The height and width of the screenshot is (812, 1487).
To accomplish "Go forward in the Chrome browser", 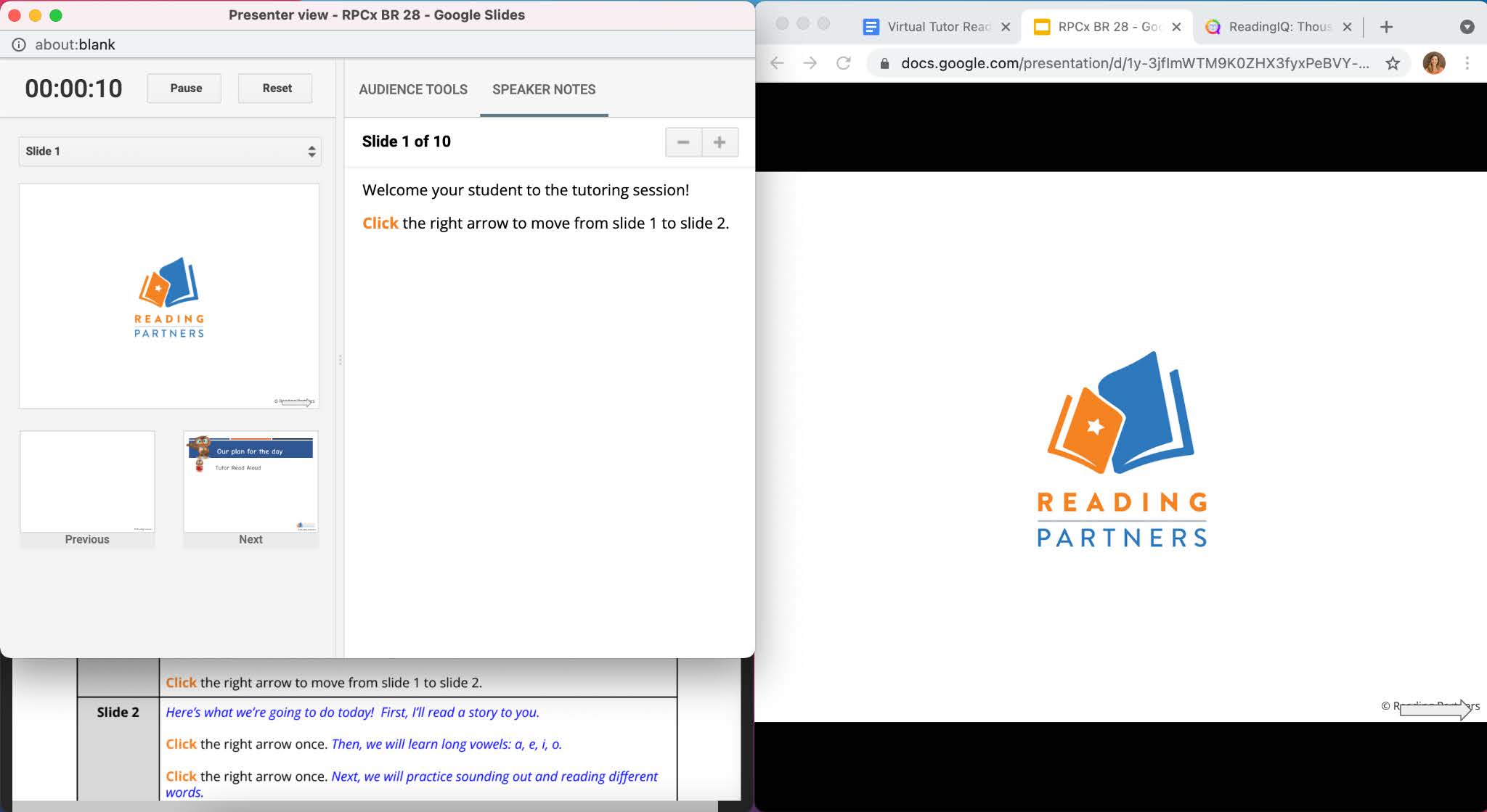I will pos(810,63).
